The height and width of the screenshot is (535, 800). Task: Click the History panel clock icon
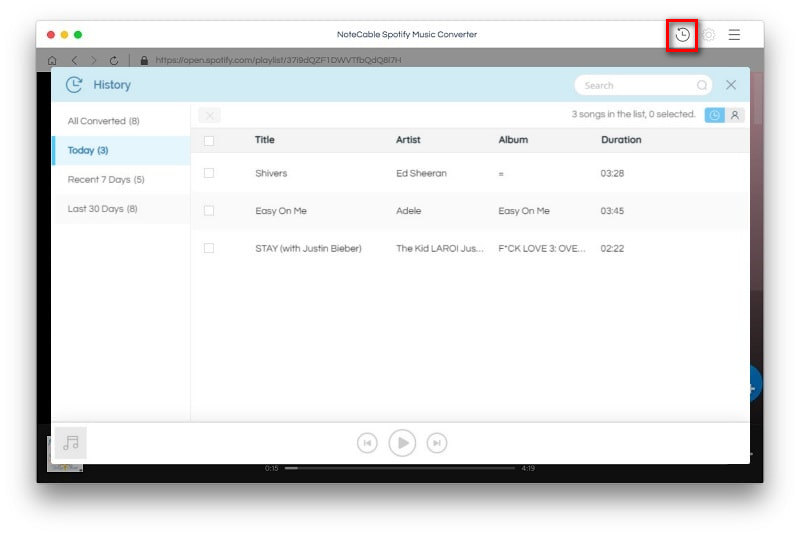74,85
